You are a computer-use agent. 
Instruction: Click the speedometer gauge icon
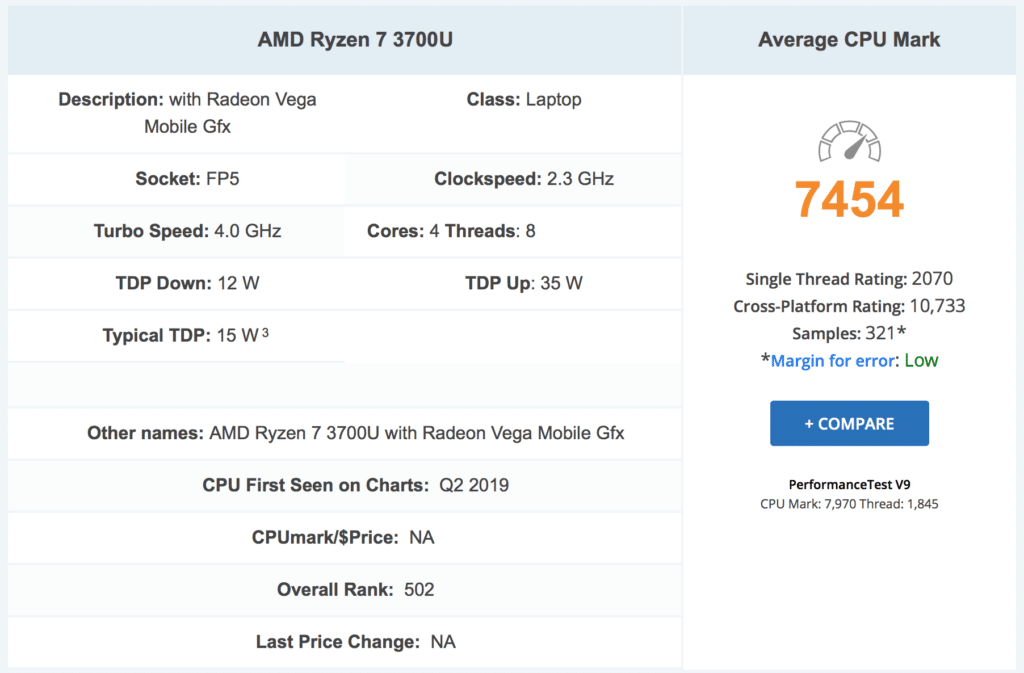tap(849, 140)
